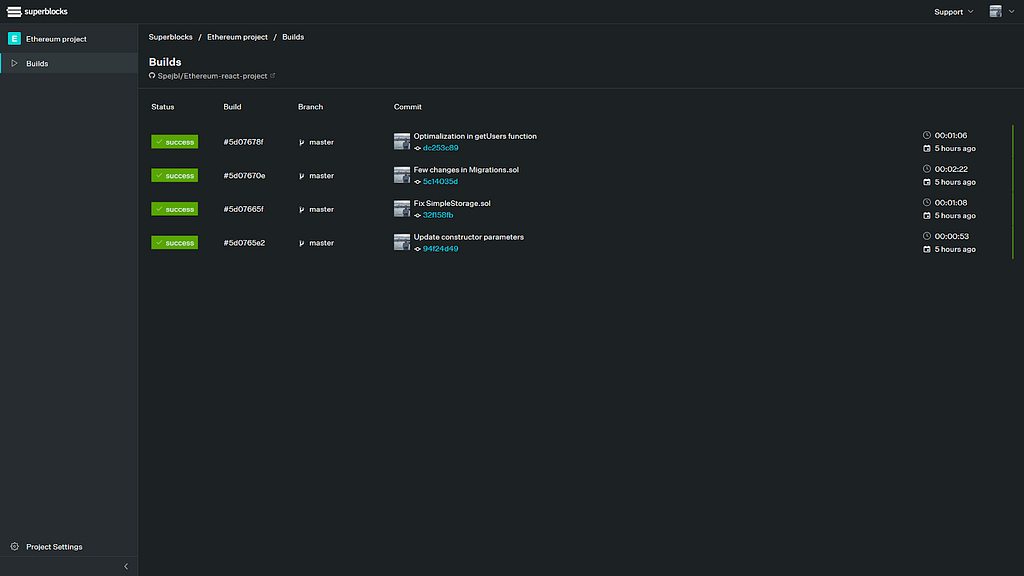Image resolution: width=1024 pixels, height=576 pixels.
Task: Click the green builds list scrollbar
Action: 1013,192
